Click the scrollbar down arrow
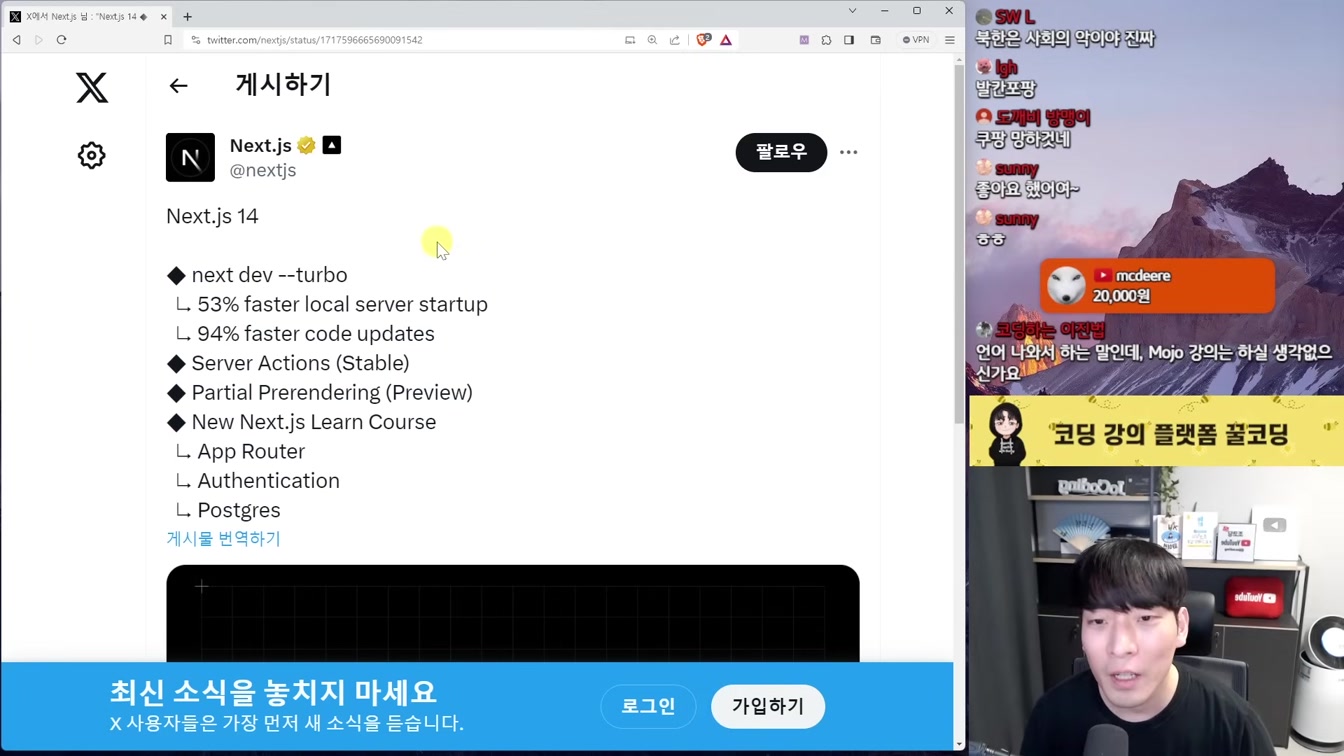 tap(959, 743)
